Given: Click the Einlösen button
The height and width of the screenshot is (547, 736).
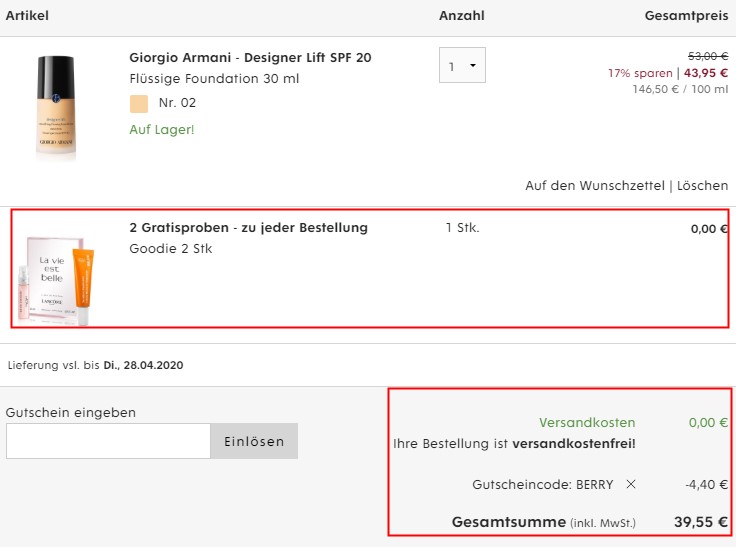Looking at the screenshot, I should 254,441.
